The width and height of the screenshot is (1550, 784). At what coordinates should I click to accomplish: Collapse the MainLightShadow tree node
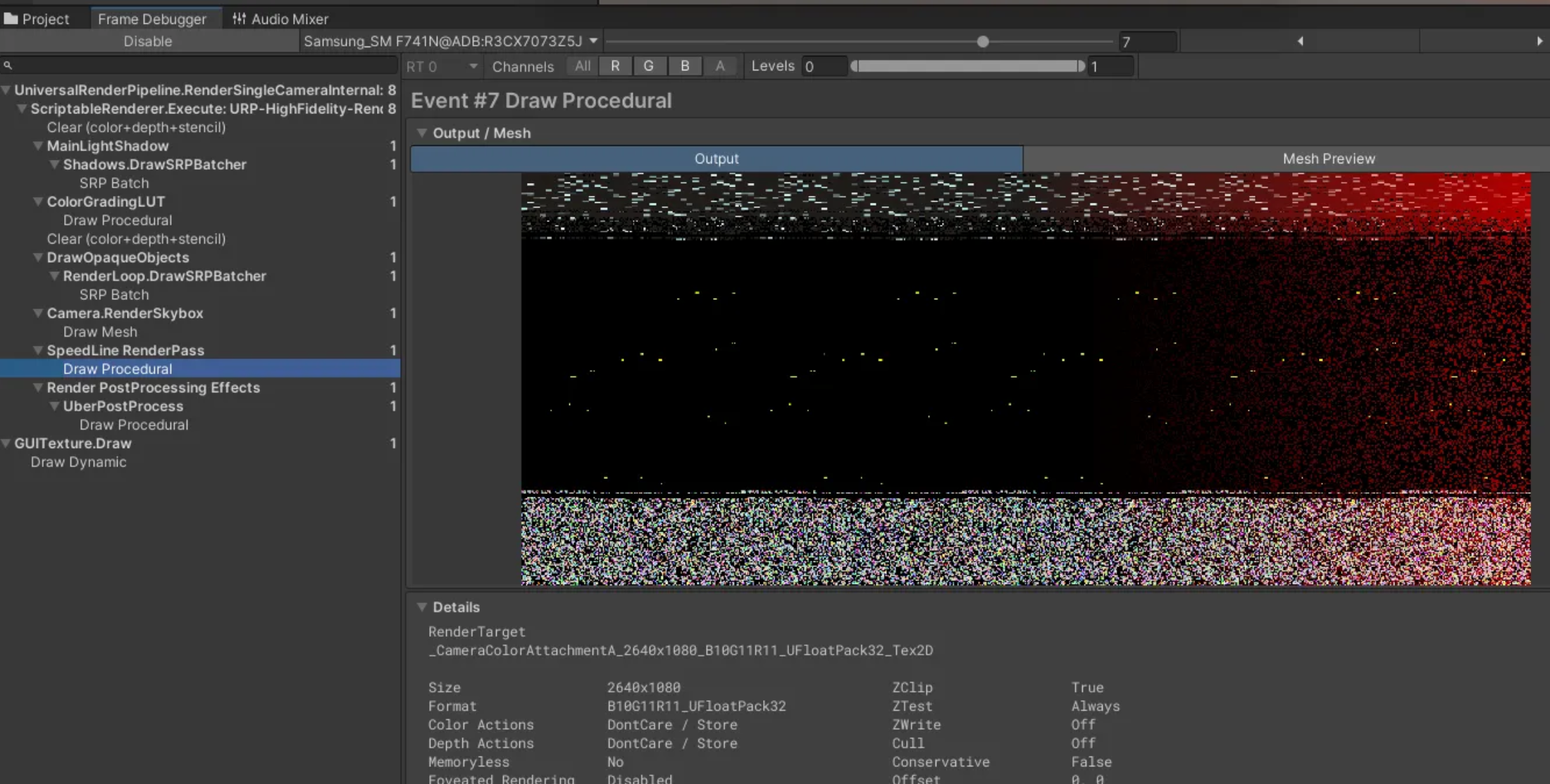point(38,146)
